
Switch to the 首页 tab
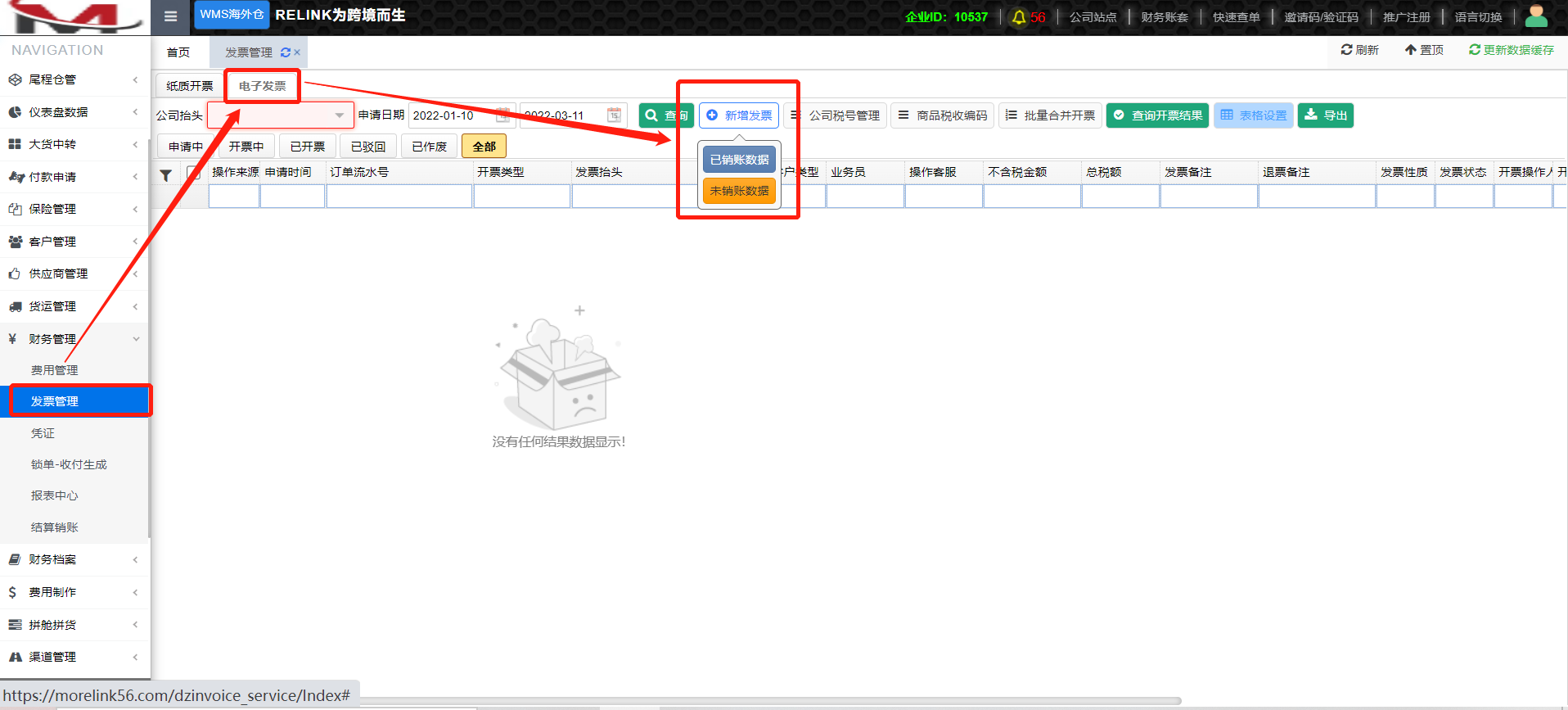[x=178, y=52]
